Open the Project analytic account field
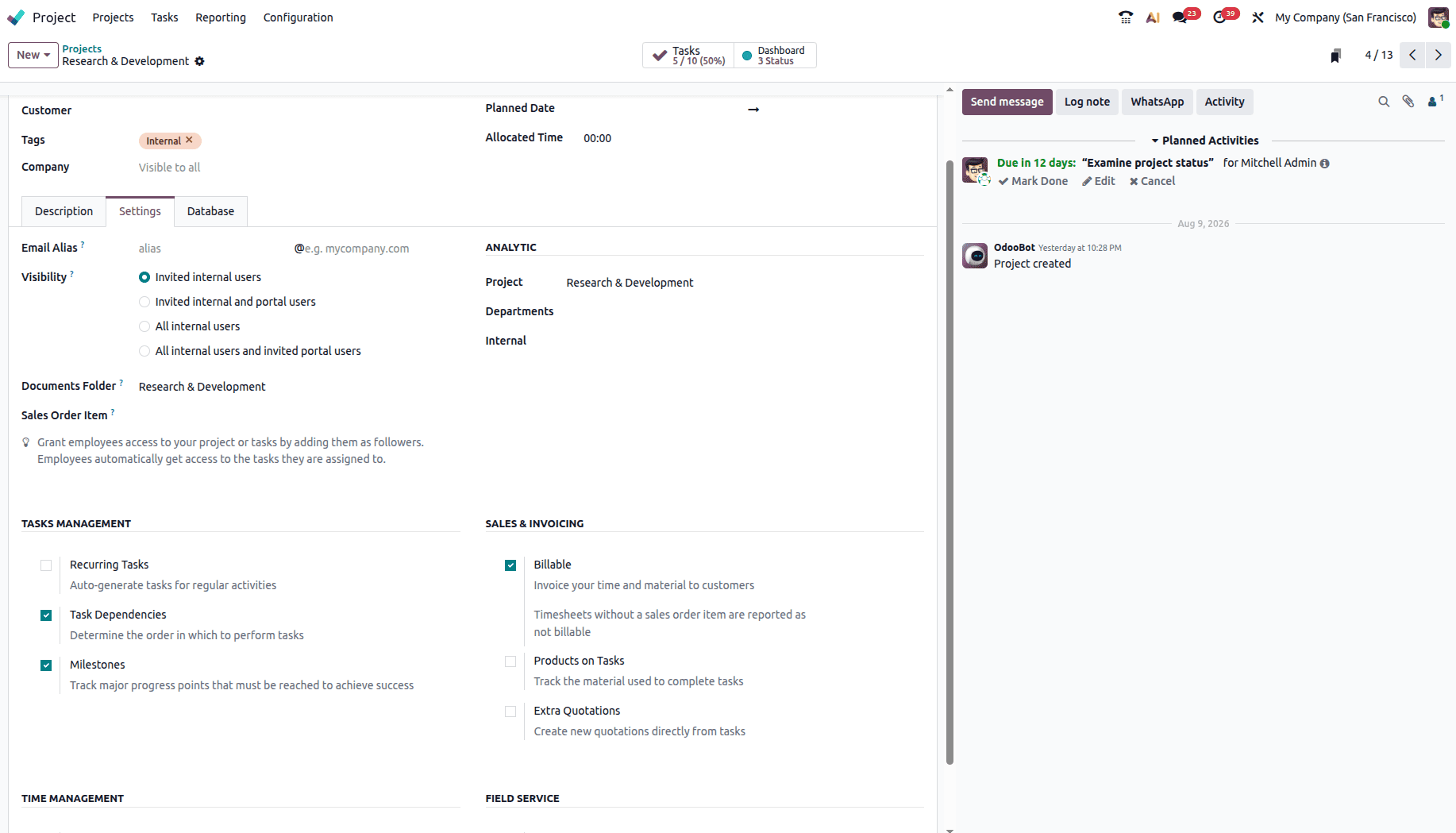Viewport: 1456px width, 833px height. 745,283
